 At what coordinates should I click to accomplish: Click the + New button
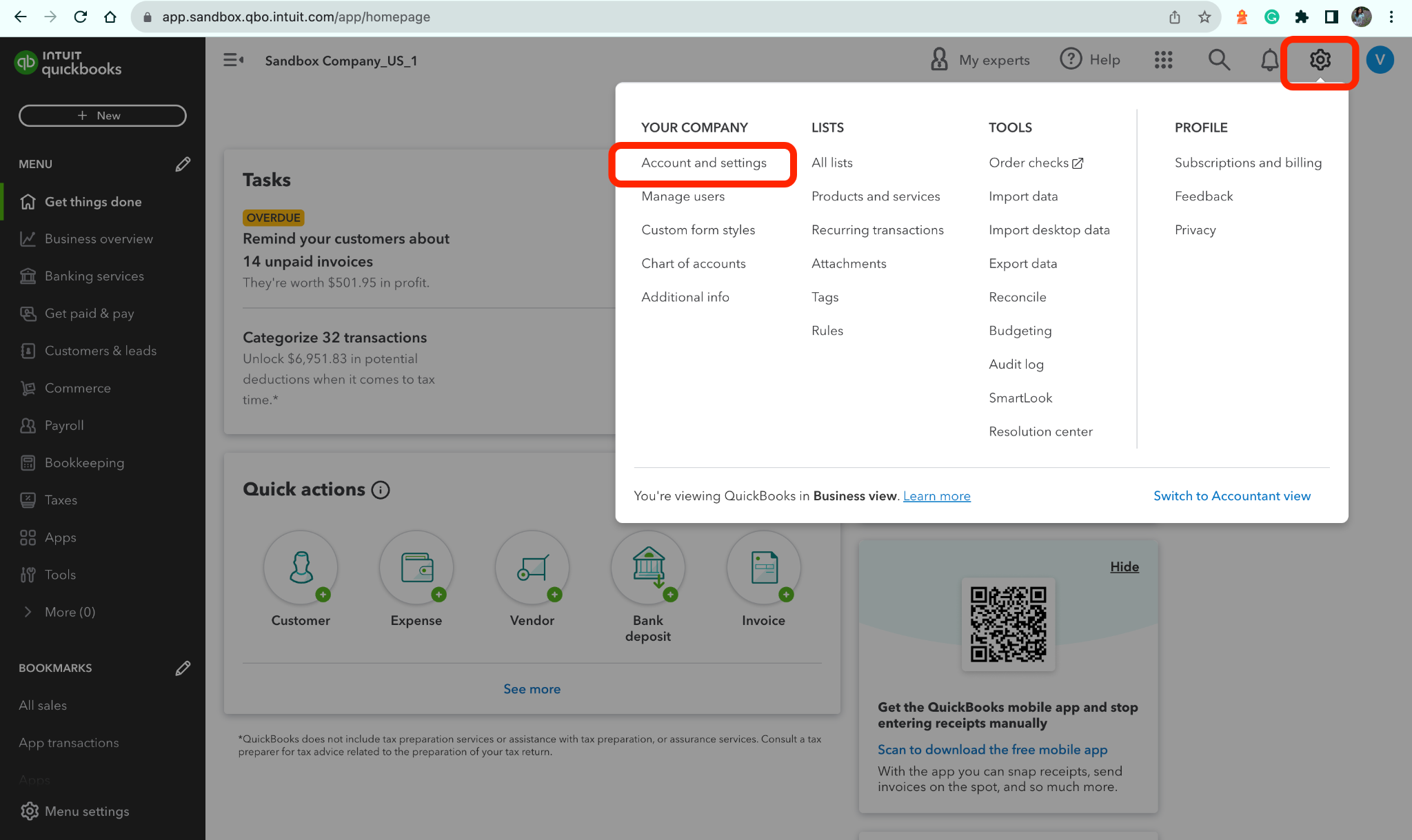point(102,116)
